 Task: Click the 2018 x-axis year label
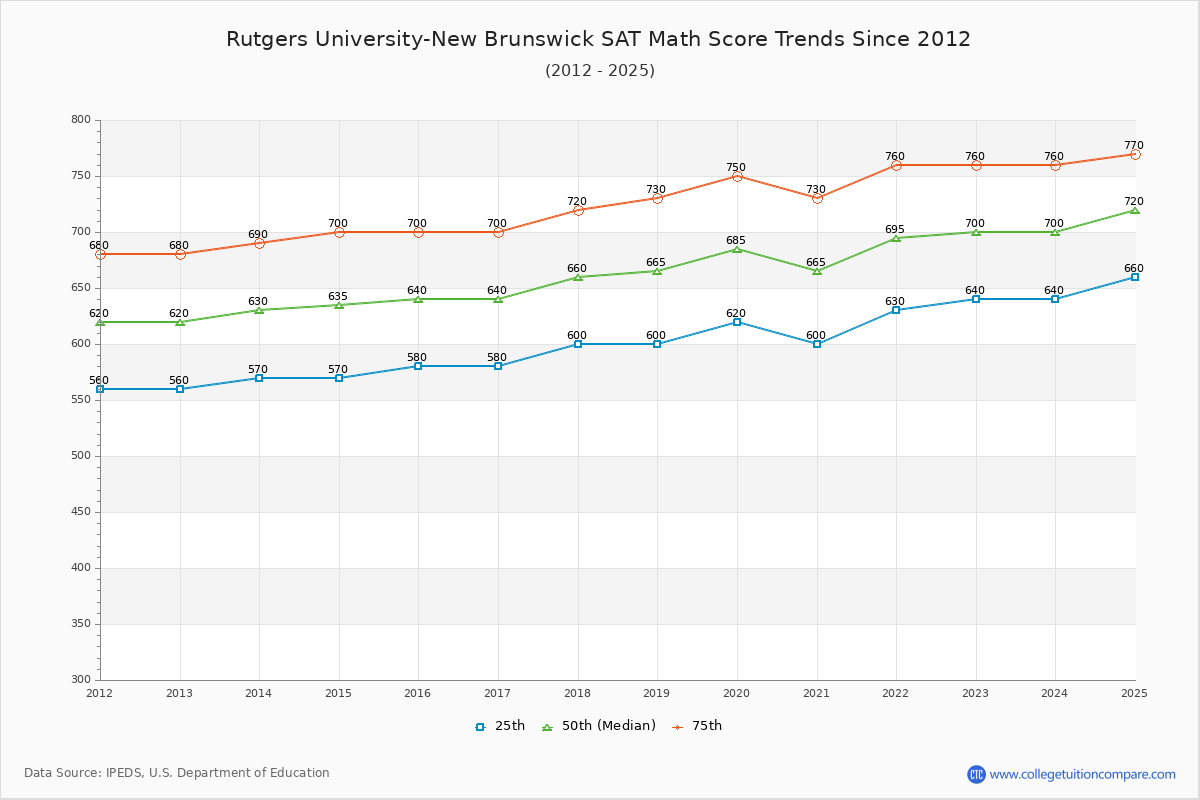[578, 693]
